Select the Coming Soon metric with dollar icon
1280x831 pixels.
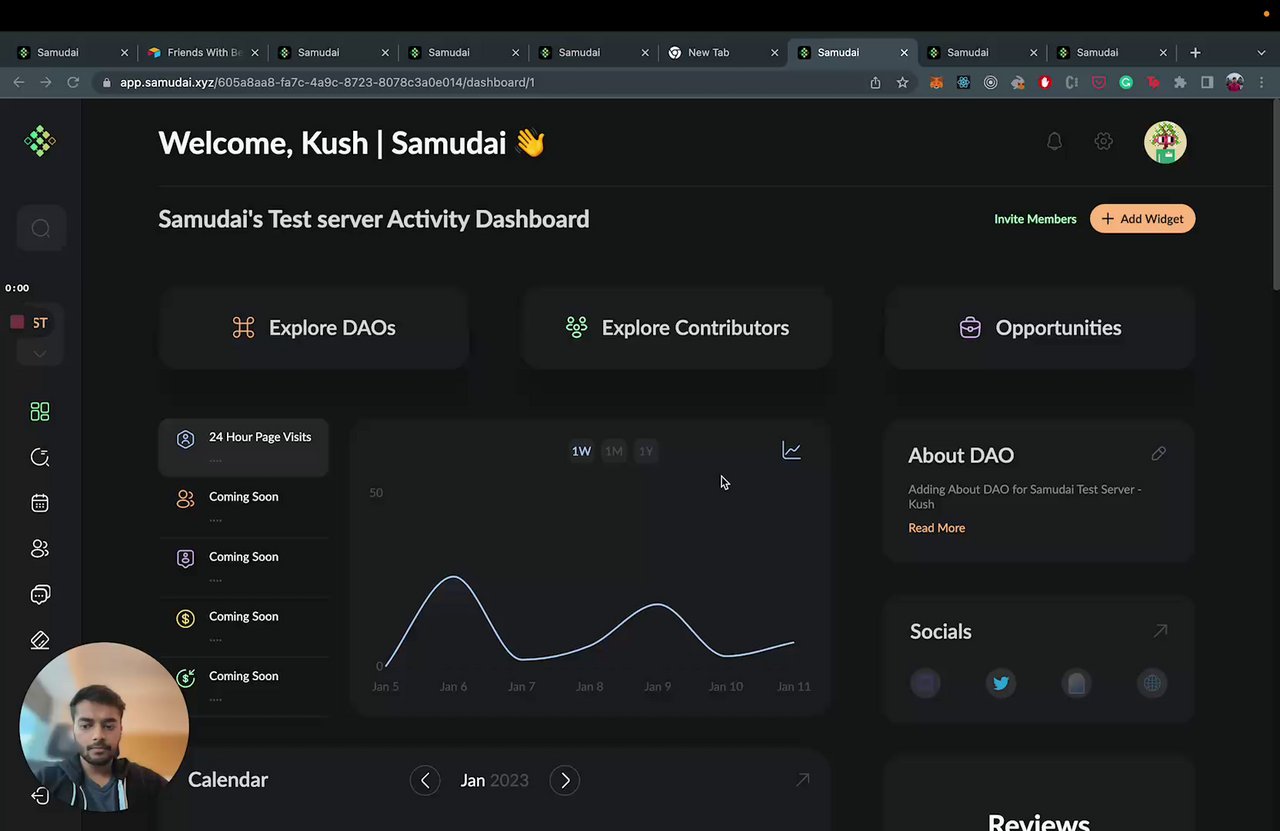point(243,627)
